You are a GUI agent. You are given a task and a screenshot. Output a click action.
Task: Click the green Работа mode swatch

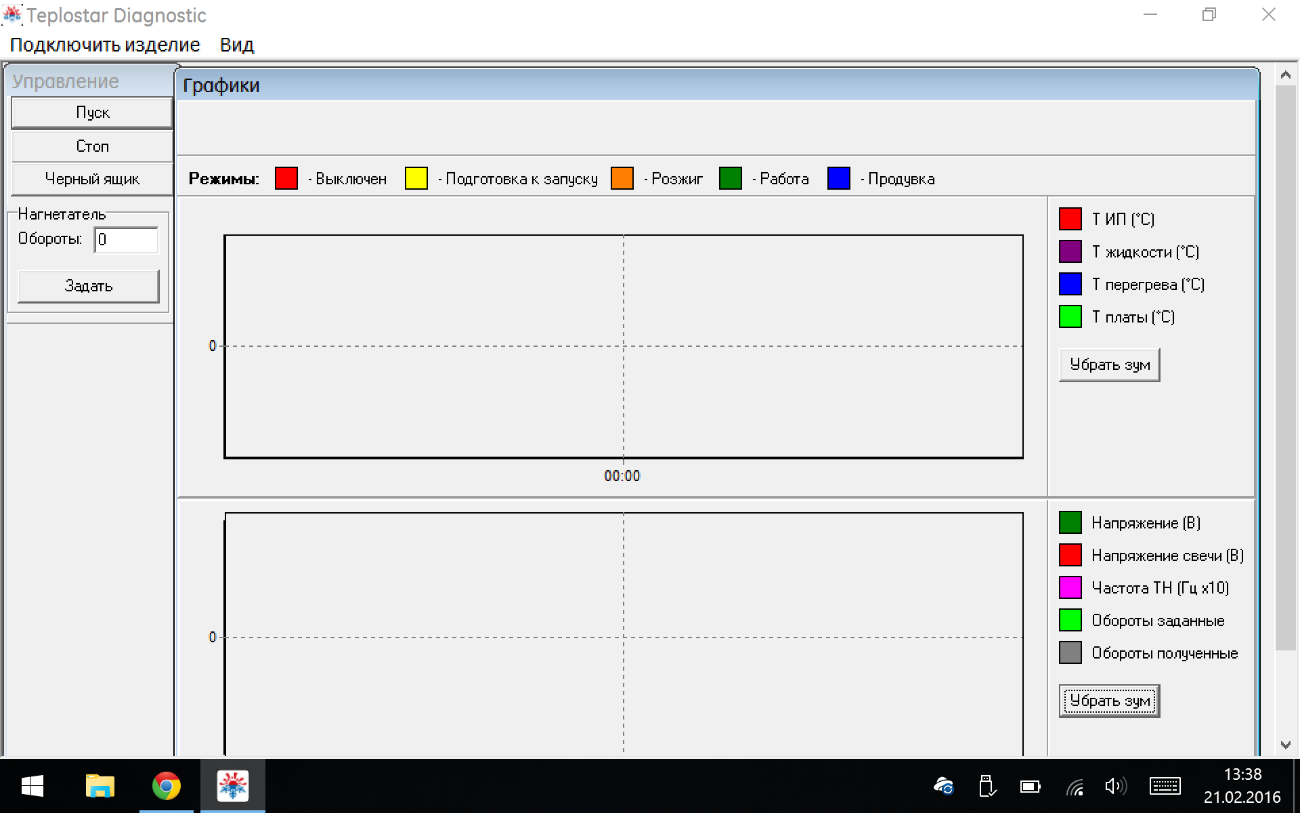pyautogui.click(x=730, y=179)
